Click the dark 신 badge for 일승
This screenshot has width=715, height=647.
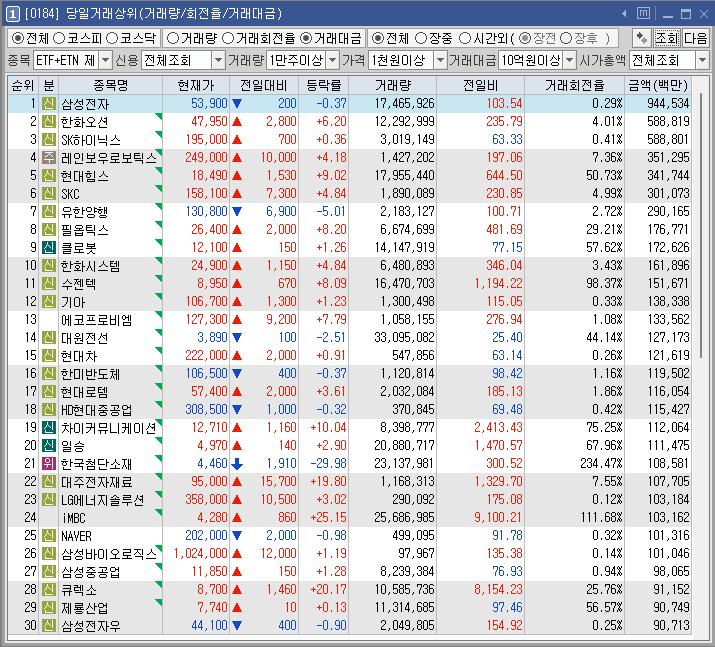pos(49,445)
